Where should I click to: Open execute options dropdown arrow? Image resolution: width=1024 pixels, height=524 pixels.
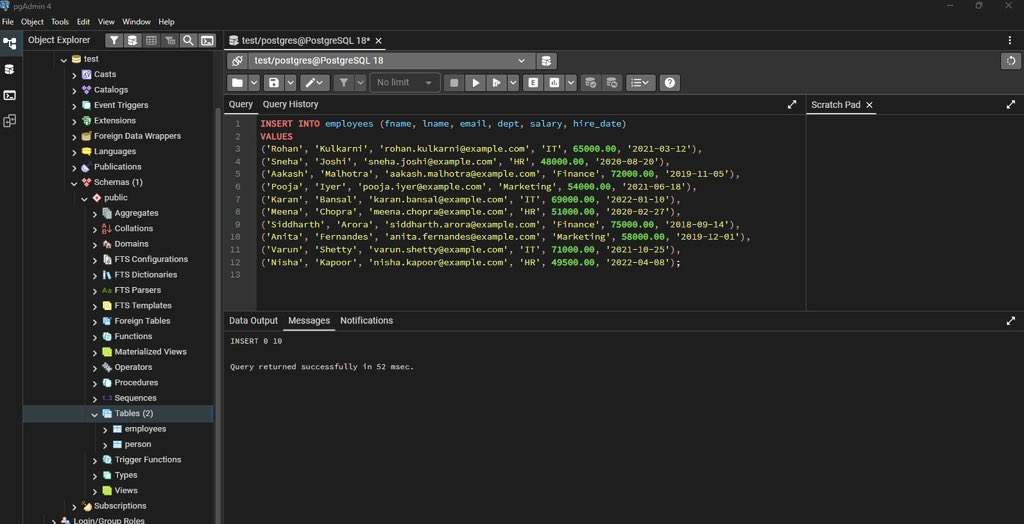(x=513, y=83)
